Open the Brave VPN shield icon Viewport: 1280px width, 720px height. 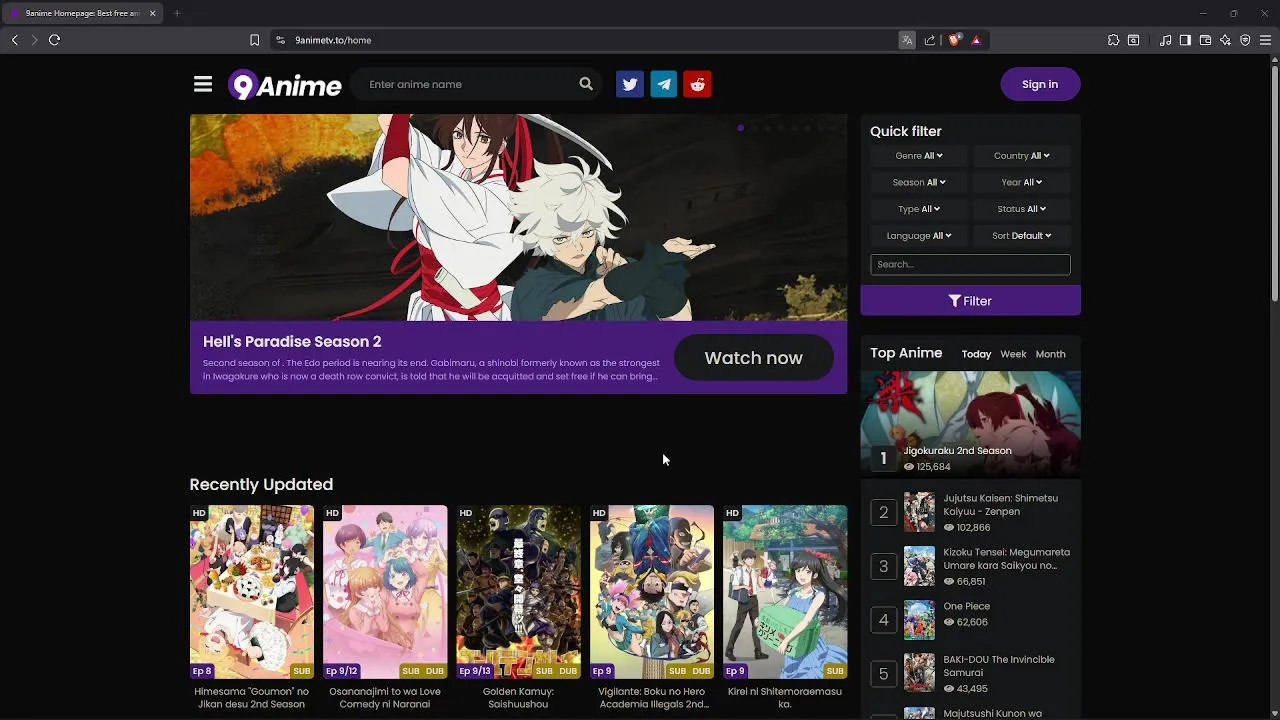[x=1245, y=40]
